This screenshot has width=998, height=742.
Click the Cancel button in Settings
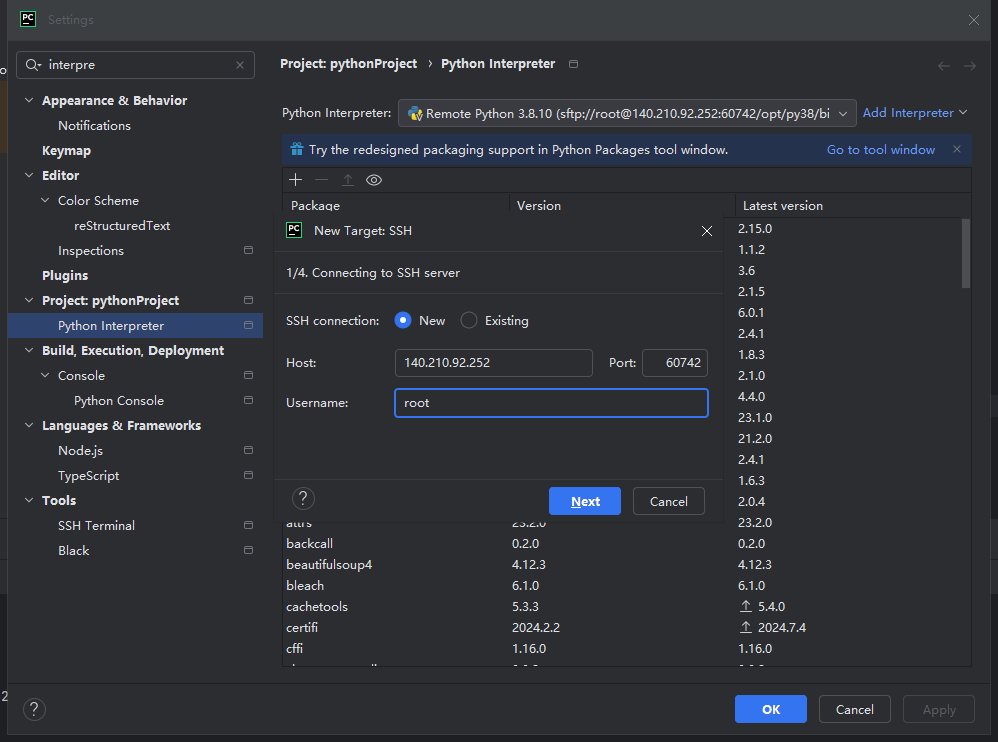pyautogui.click(x=854, y=709)
